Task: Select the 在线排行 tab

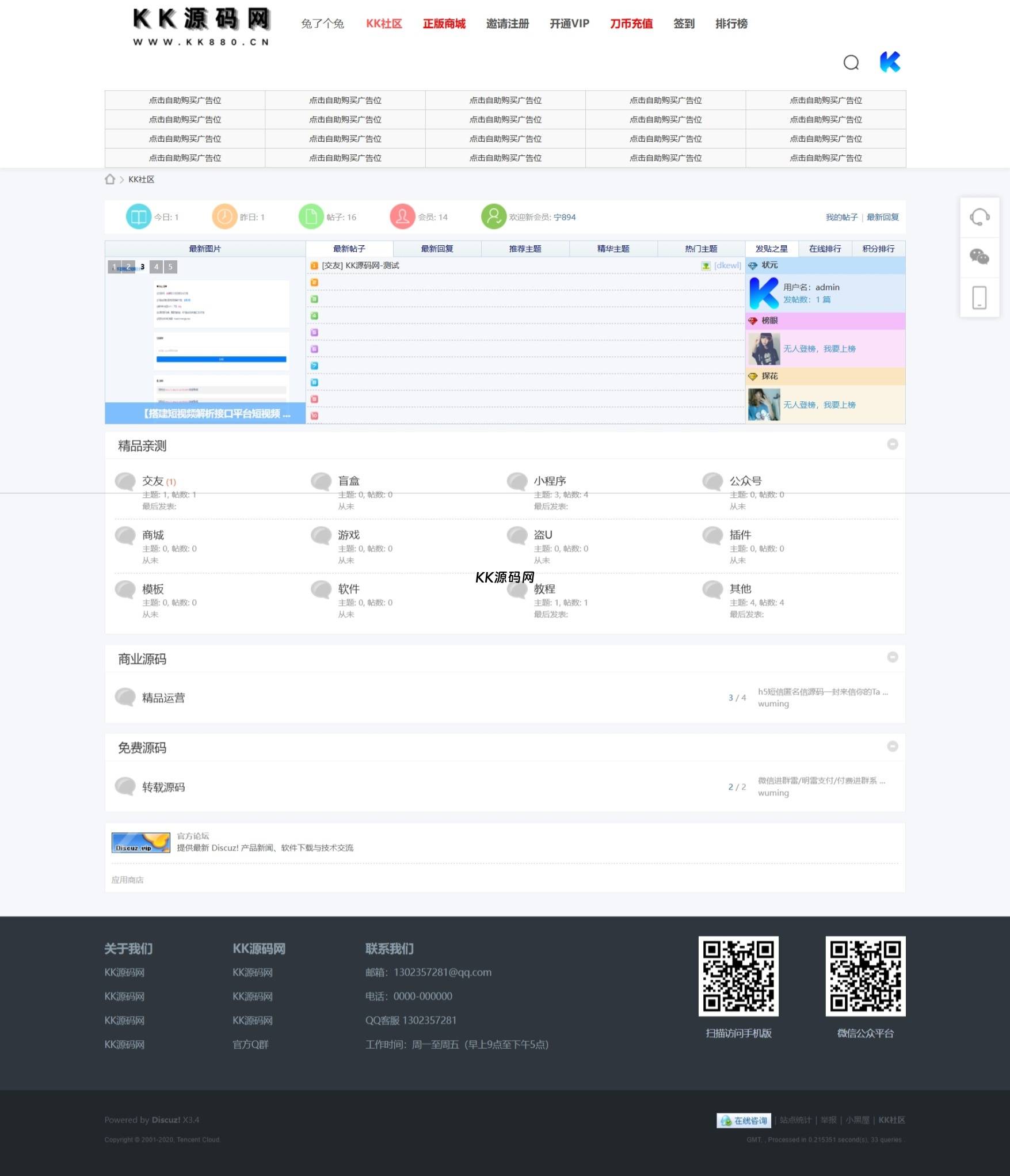Action: coord(825,249)
